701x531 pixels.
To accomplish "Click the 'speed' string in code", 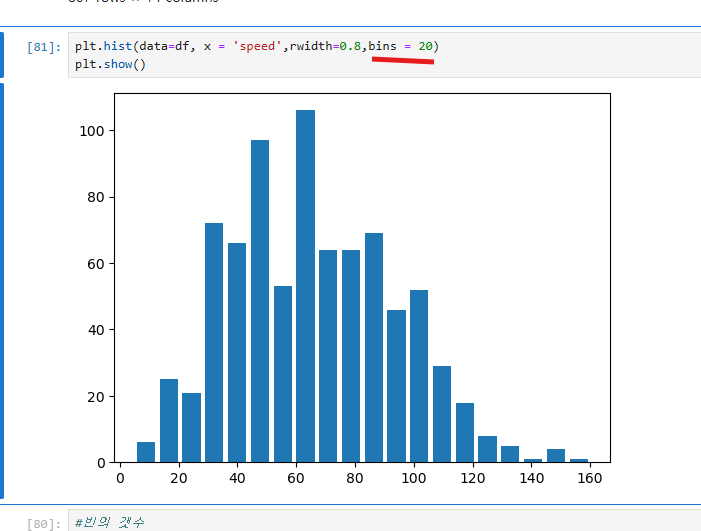I will [257, 46].
